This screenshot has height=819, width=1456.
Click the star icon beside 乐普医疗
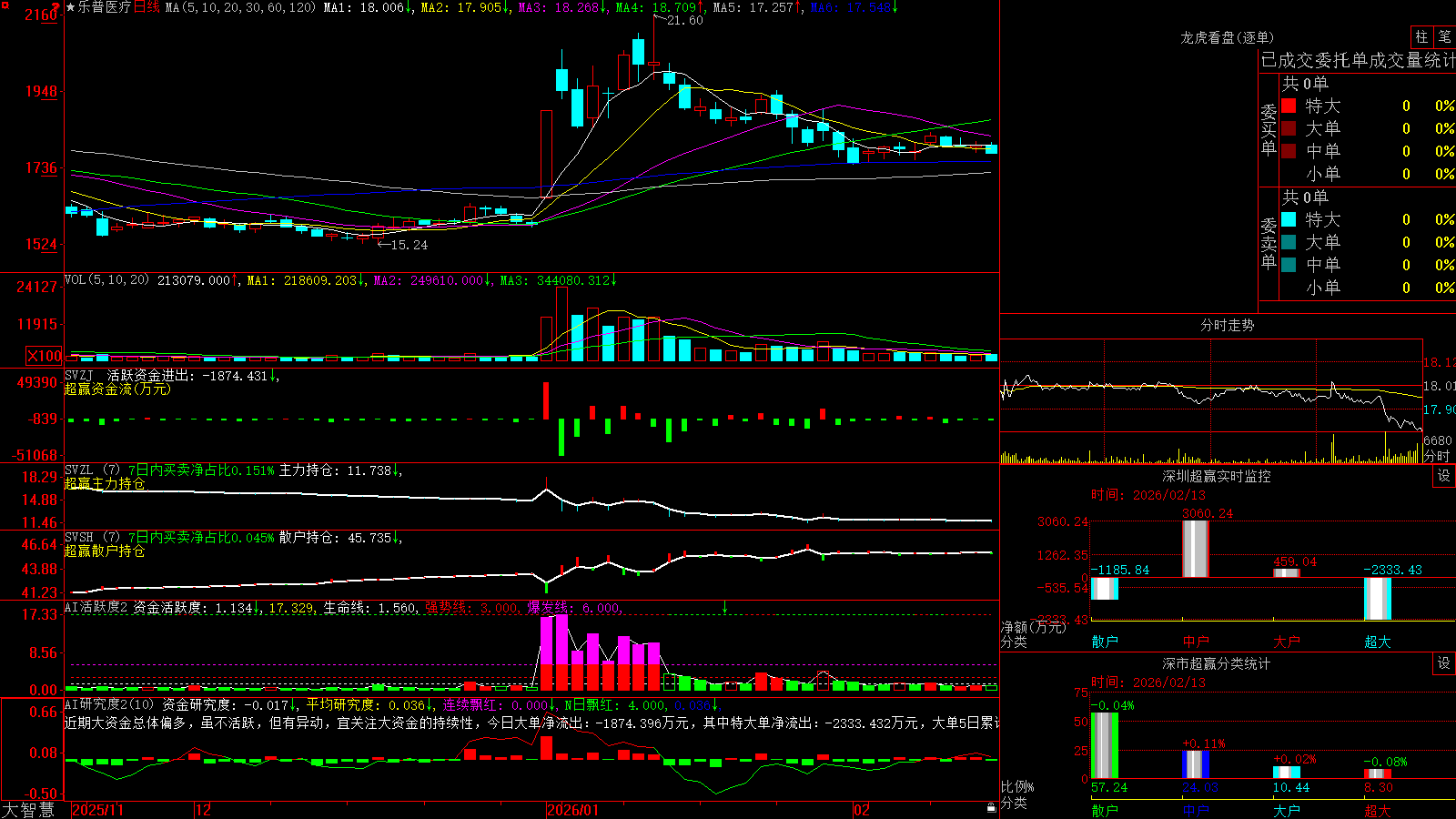(71, 7)
